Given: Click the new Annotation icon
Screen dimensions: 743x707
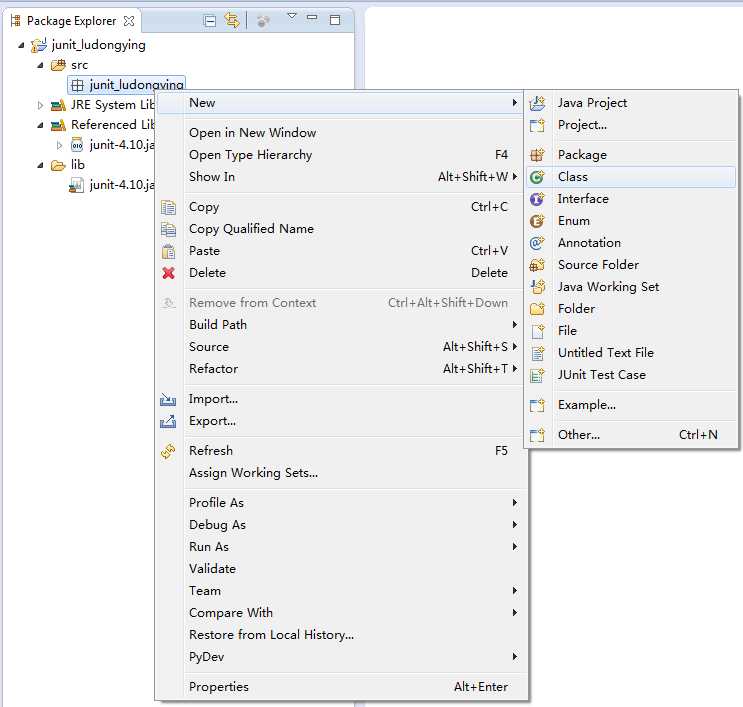Looking at the screenshot, I should point(537,243).
